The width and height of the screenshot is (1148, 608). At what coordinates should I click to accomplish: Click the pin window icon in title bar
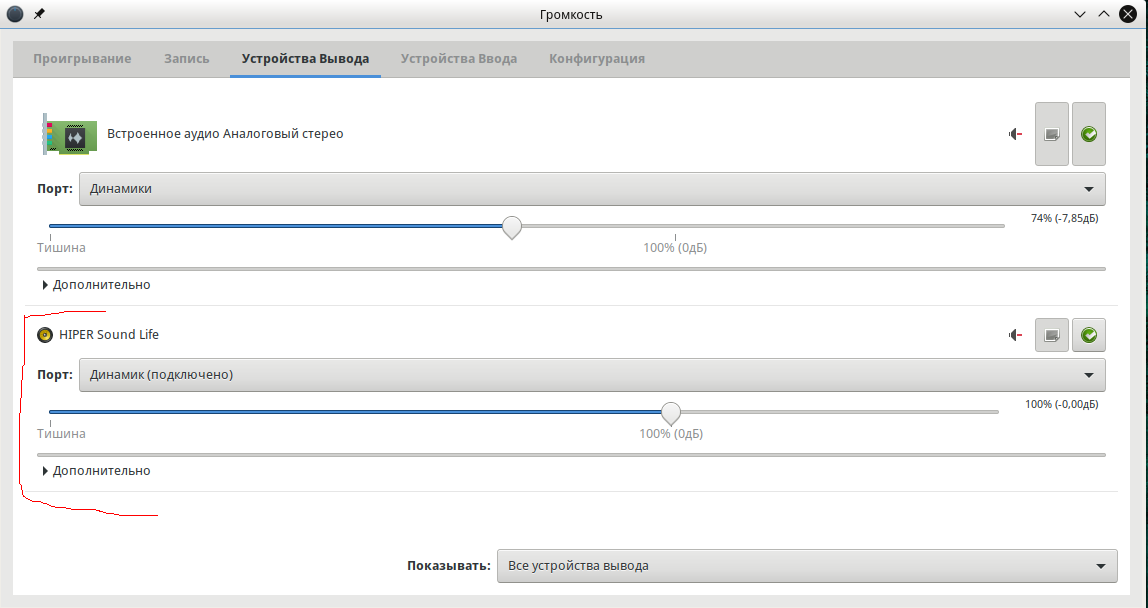[x=39, y=14]
